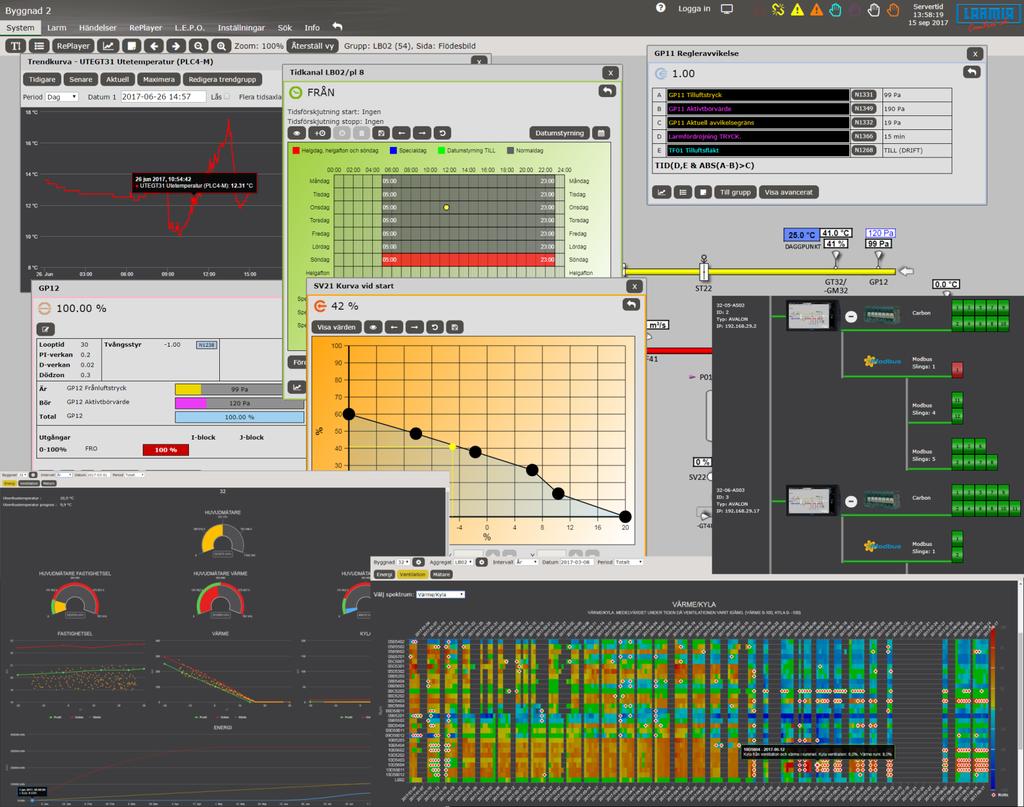Image resolution: width=1024 pixels, height=807 pixels.
Task: Open the Händelser menu
Action: pos(97,27)
